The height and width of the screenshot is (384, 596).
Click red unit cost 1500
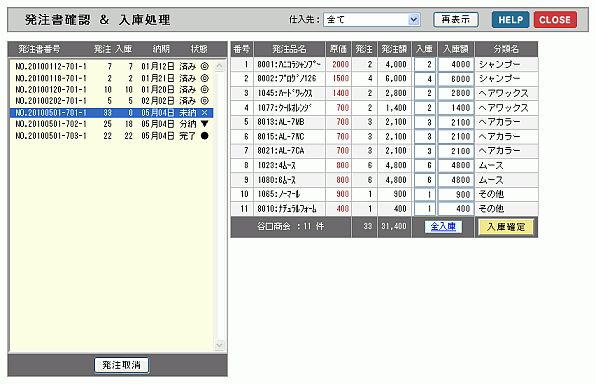tap(341, 79)
